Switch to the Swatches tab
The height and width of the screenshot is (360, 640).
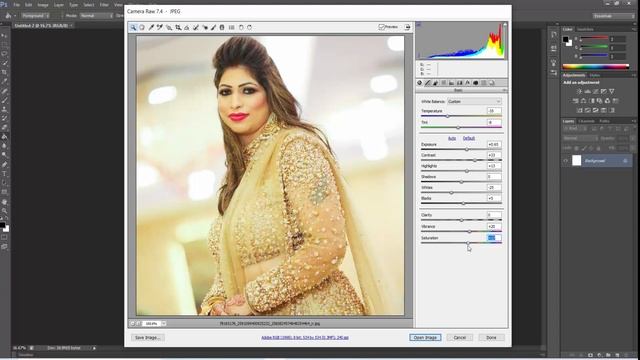click(585, 29)
